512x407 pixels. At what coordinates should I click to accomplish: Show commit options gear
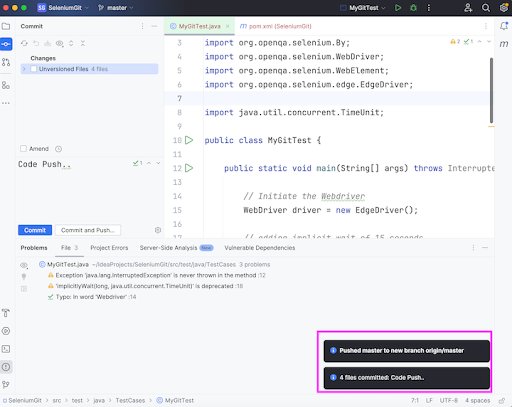[158, 230]
